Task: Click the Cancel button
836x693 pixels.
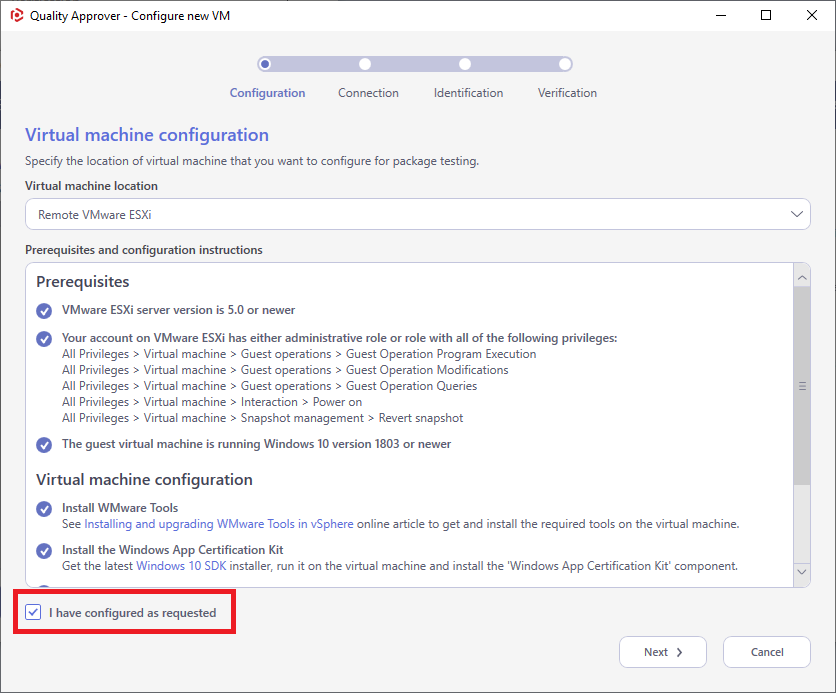Action: pyautogui.click(x=767, y=652)
